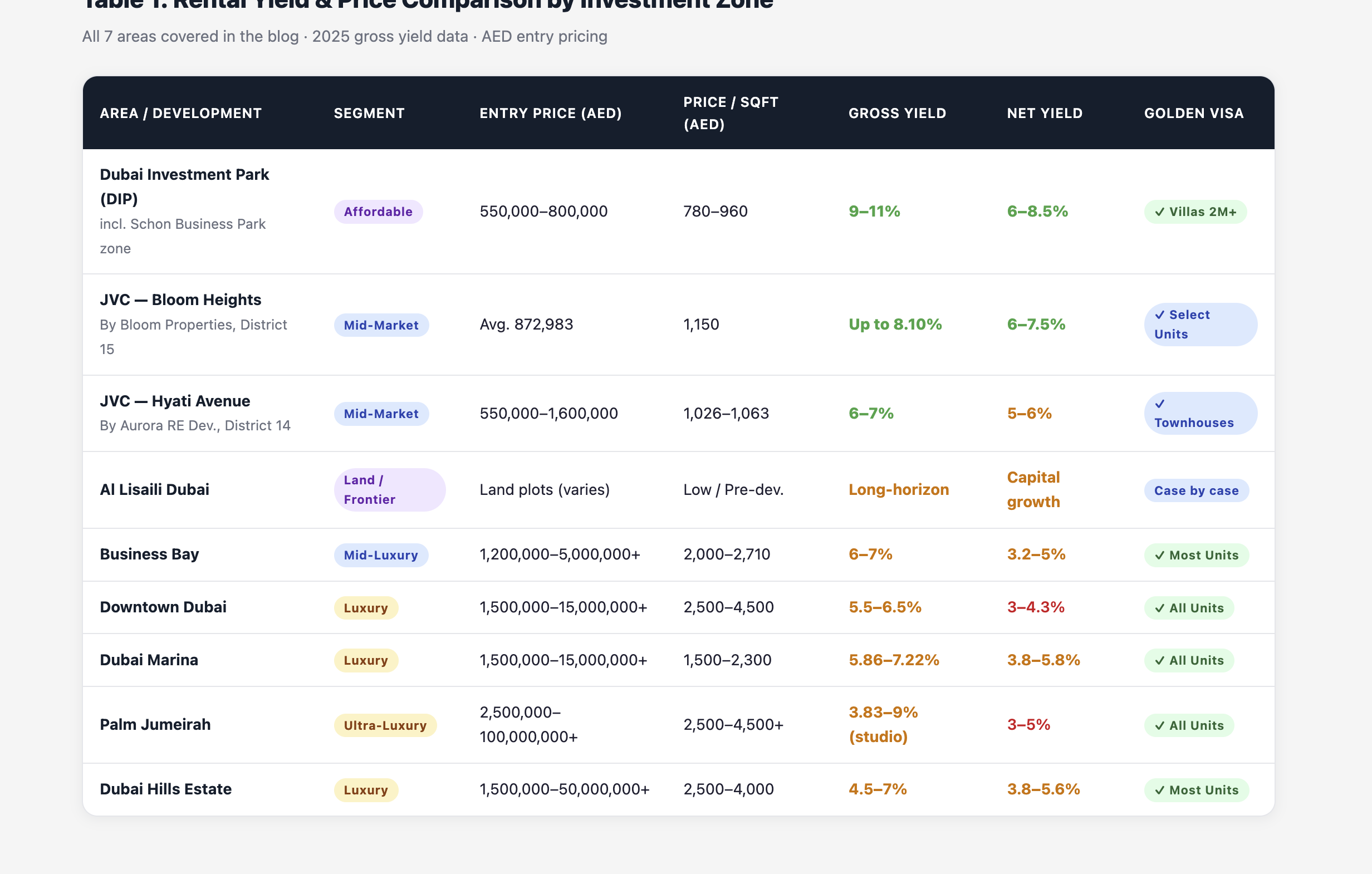Screen dimensions: 1372x874
Task: Click the Affordable segment tag
Action: 378,212
